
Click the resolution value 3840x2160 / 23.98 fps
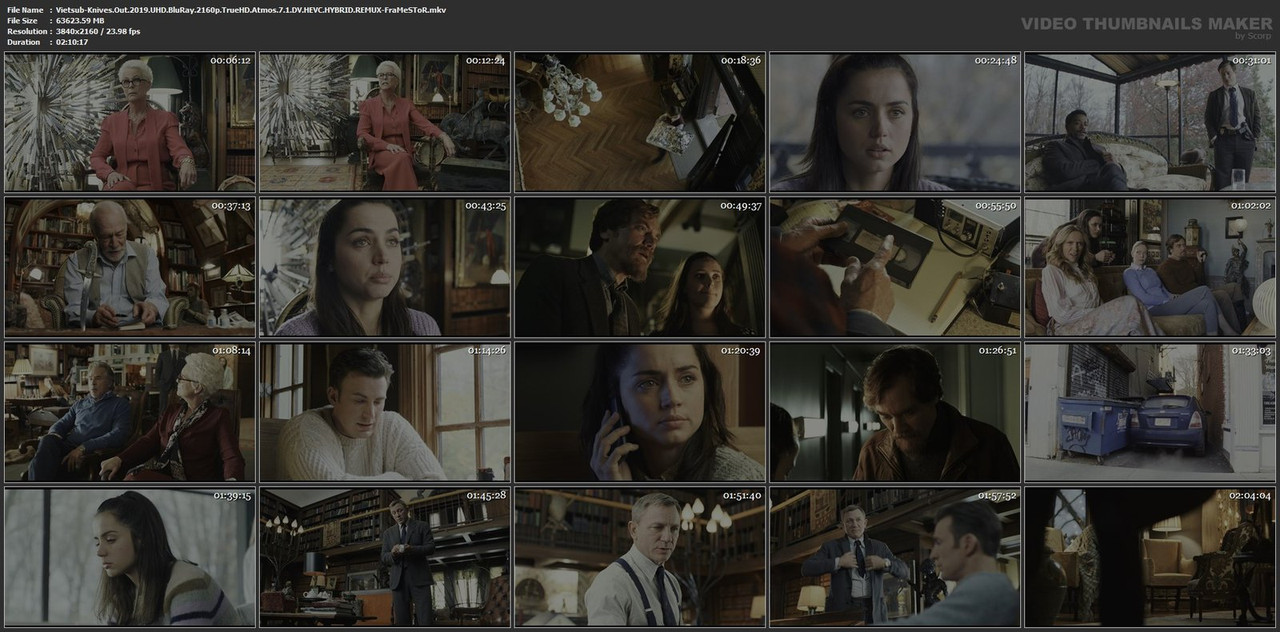(99, 32)
